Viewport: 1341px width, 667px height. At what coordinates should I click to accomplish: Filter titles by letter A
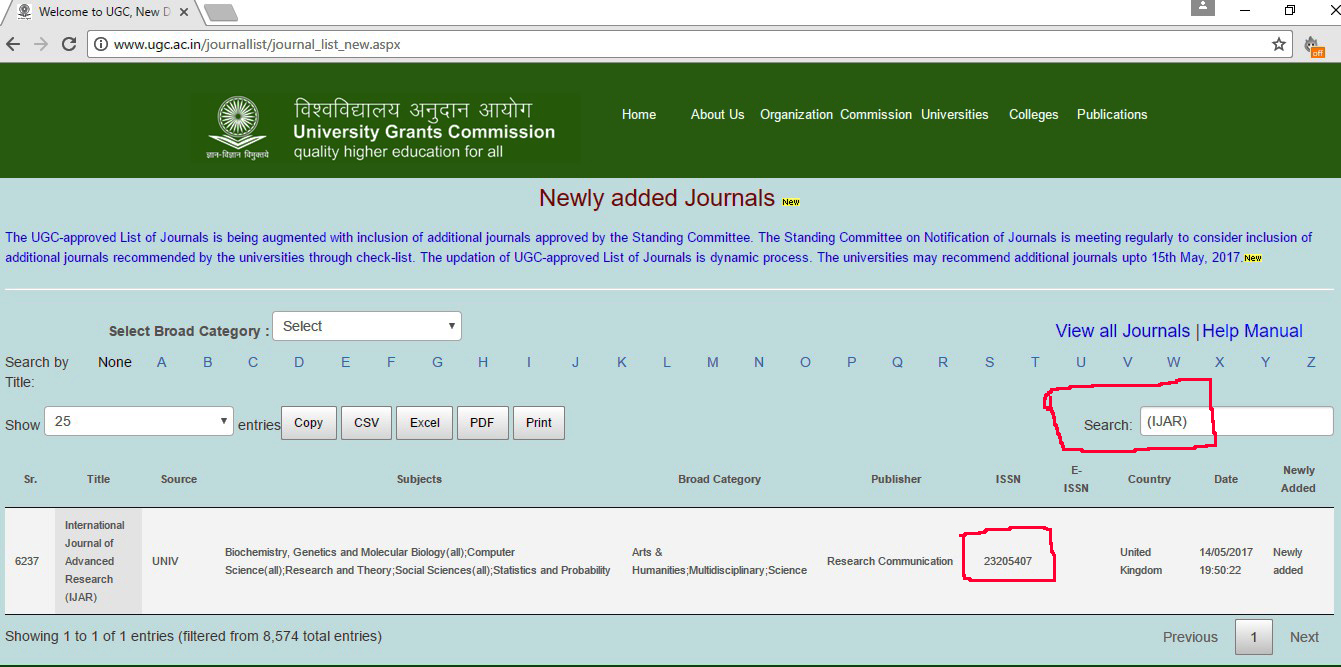[162, 362]
